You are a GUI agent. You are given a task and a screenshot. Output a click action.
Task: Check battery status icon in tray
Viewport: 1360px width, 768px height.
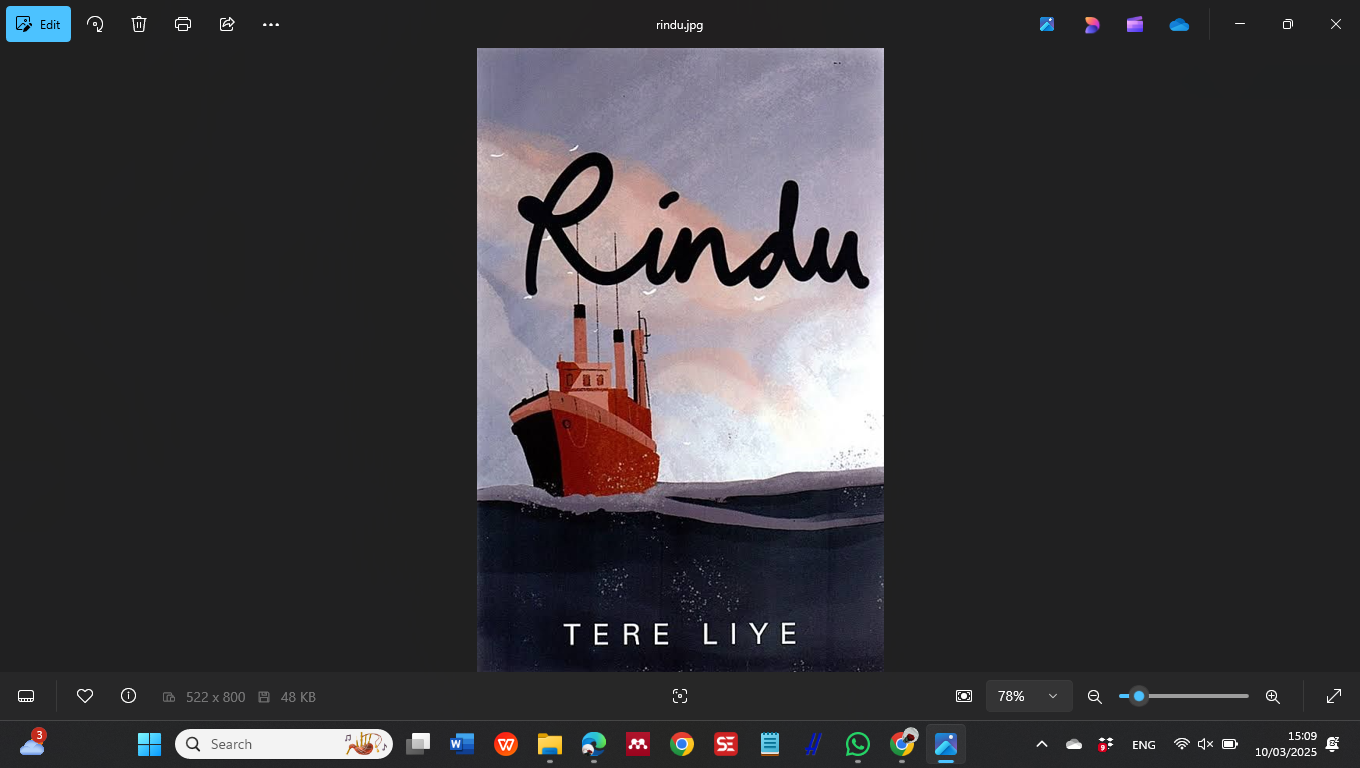1230,744
